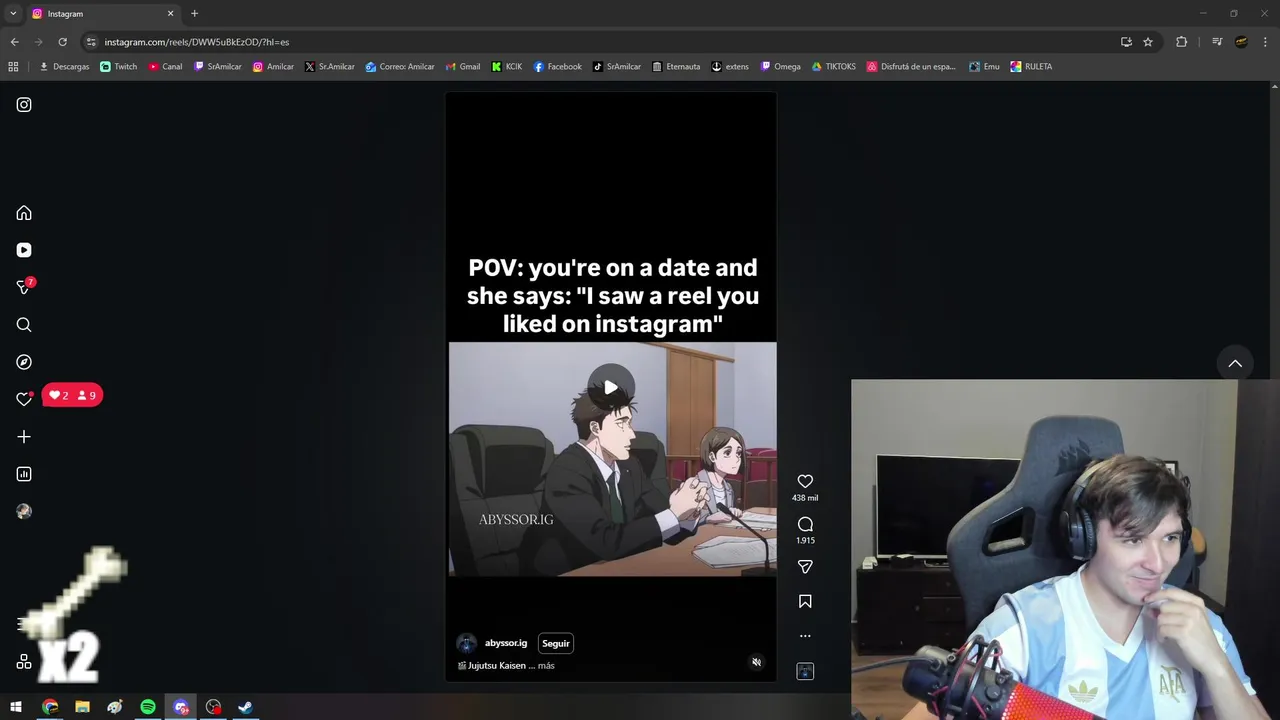The height and width of the screenshot is (720, 1280).
Task: Click the notification bubble with 2 likes
Action: [x=72, y=396]
